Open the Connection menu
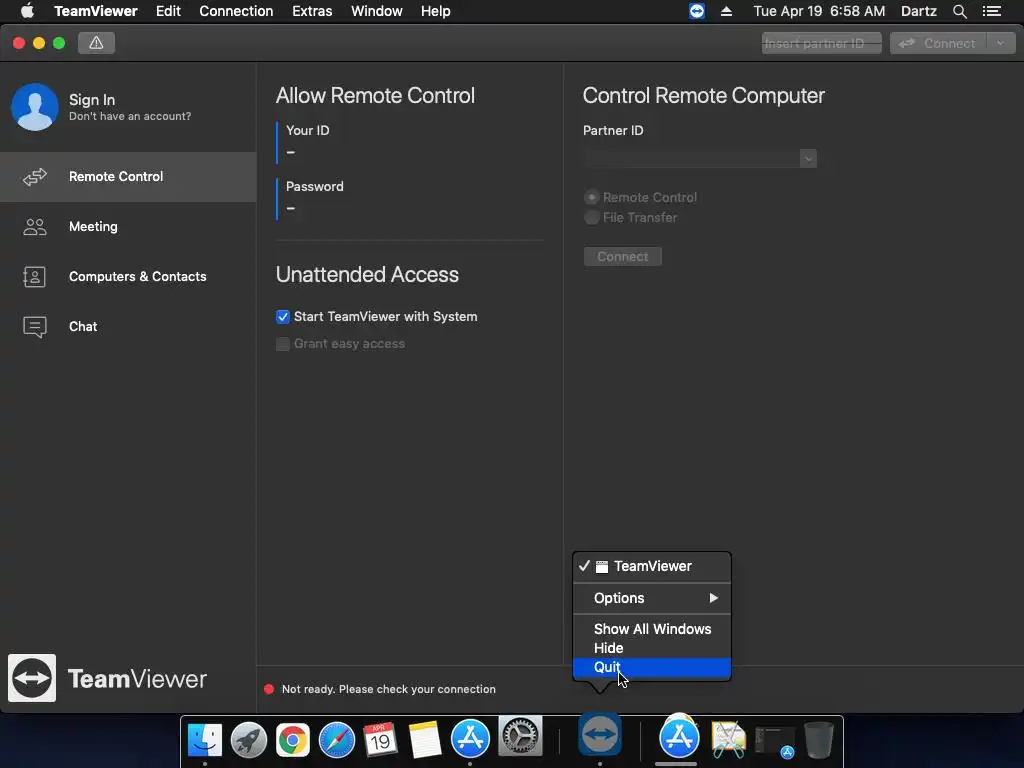 [236, 11]
